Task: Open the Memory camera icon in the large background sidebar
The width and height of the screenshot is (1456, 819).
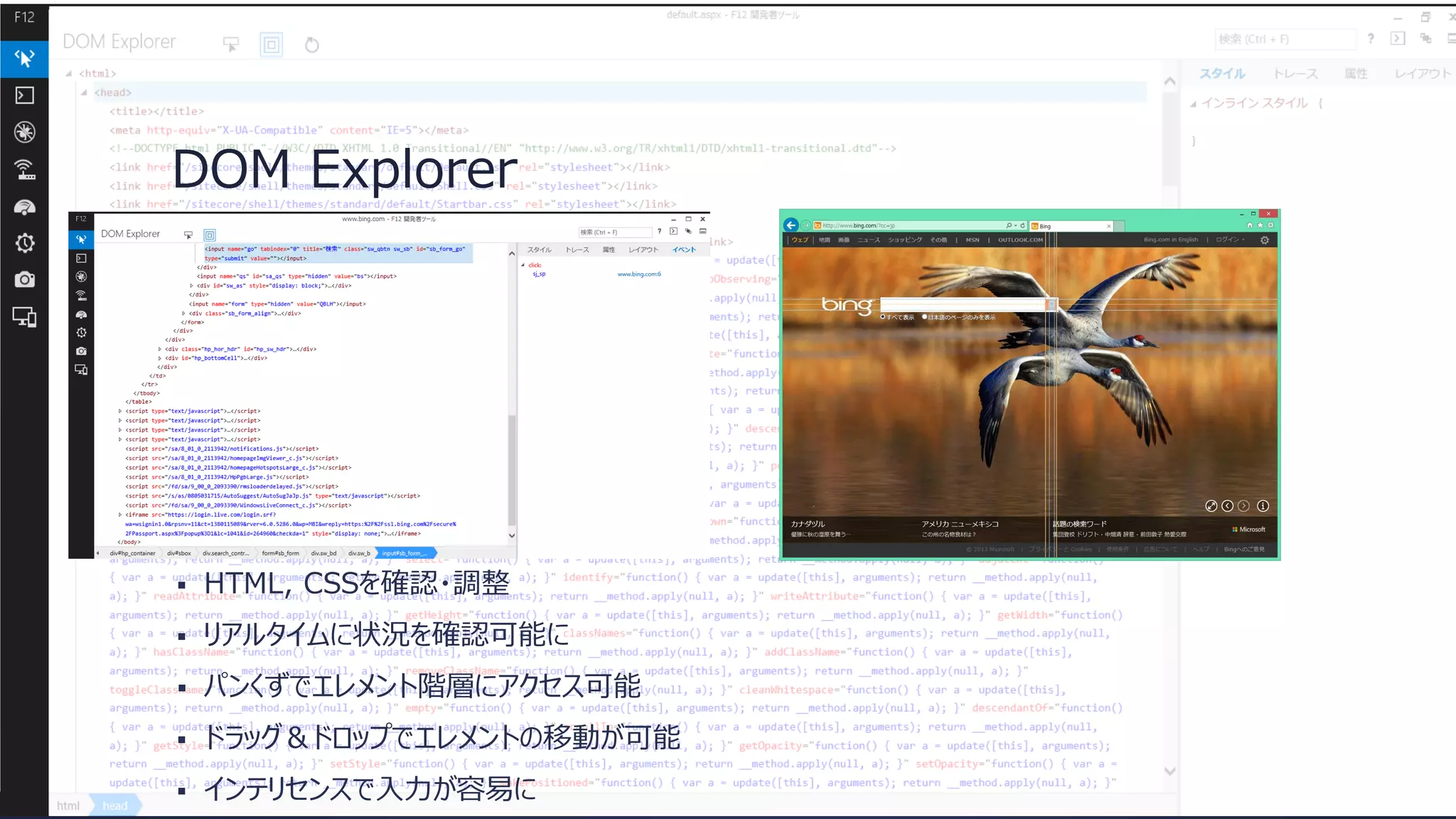Action: (24, 279)
